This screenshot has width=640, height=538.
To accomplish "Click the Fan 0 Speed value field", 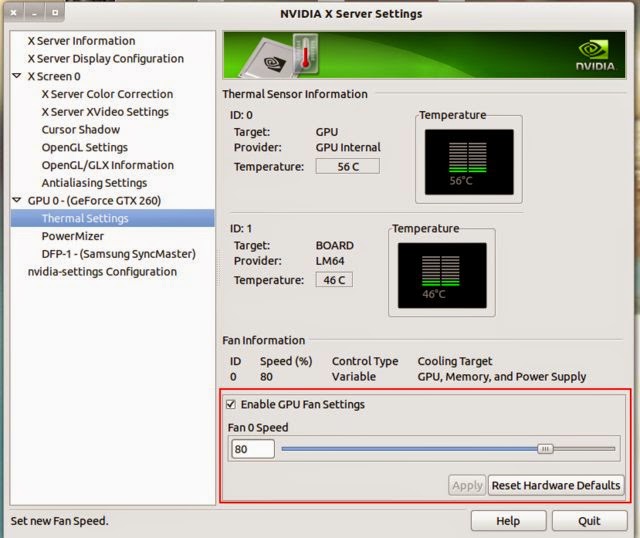I will click(253, 449).
